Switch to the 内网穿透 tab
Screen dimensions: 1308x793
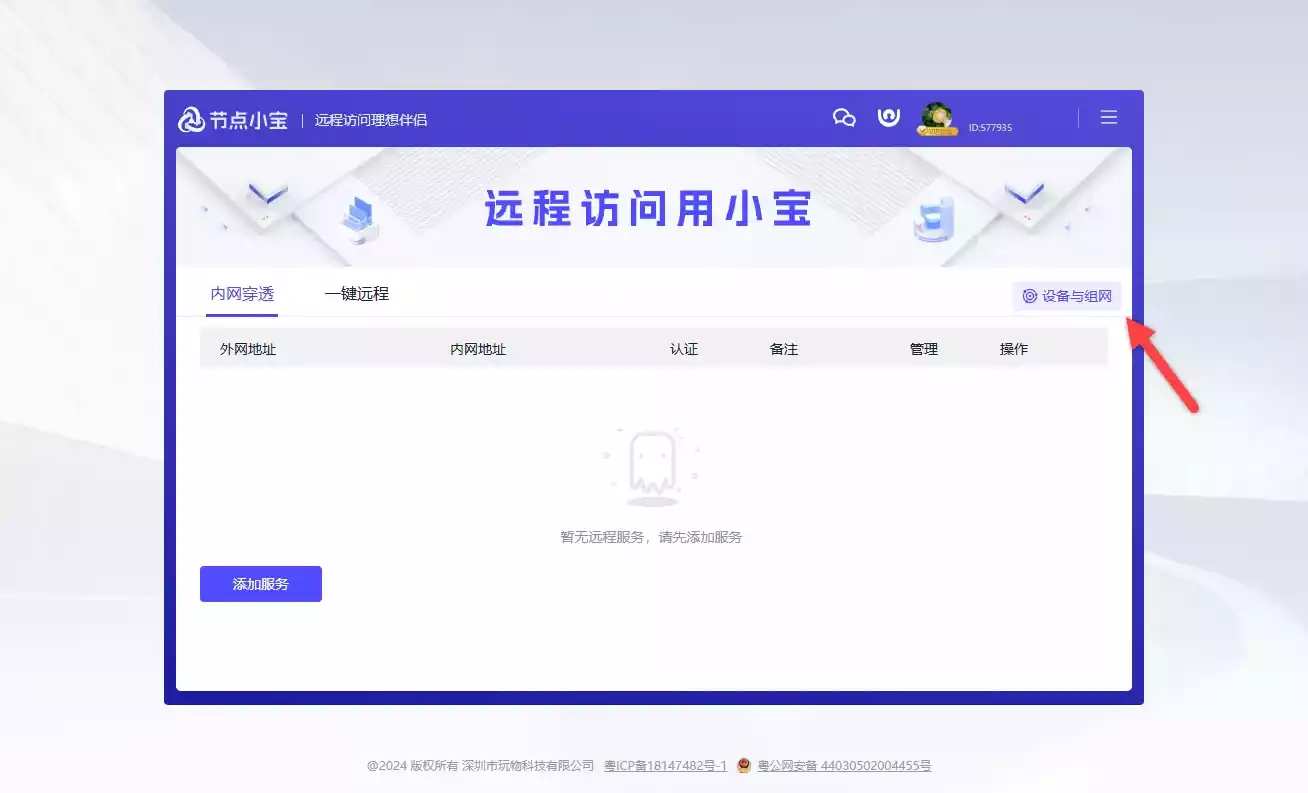[x=242, y=294]
